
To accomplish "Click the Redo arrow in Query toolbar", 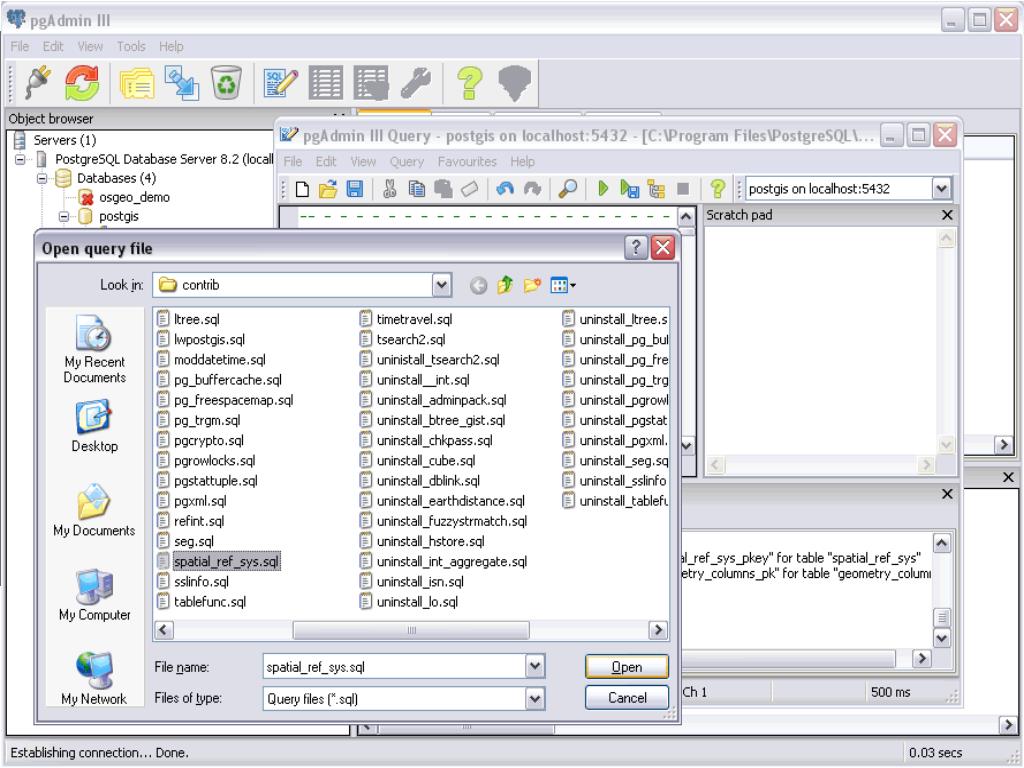I will 532,189.
